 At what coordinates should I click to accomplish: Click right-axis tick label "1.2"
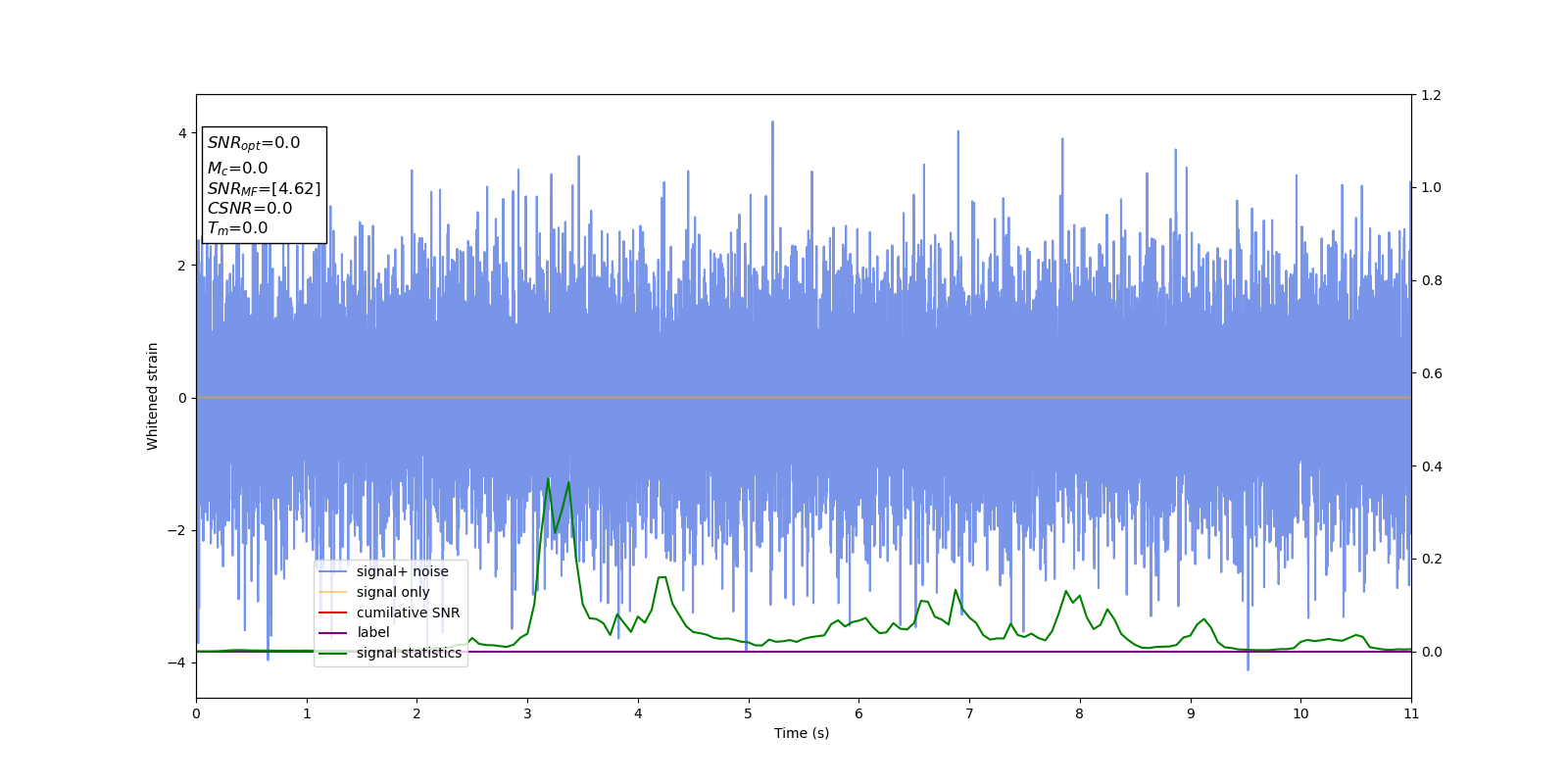click(x=1431, y=95)
